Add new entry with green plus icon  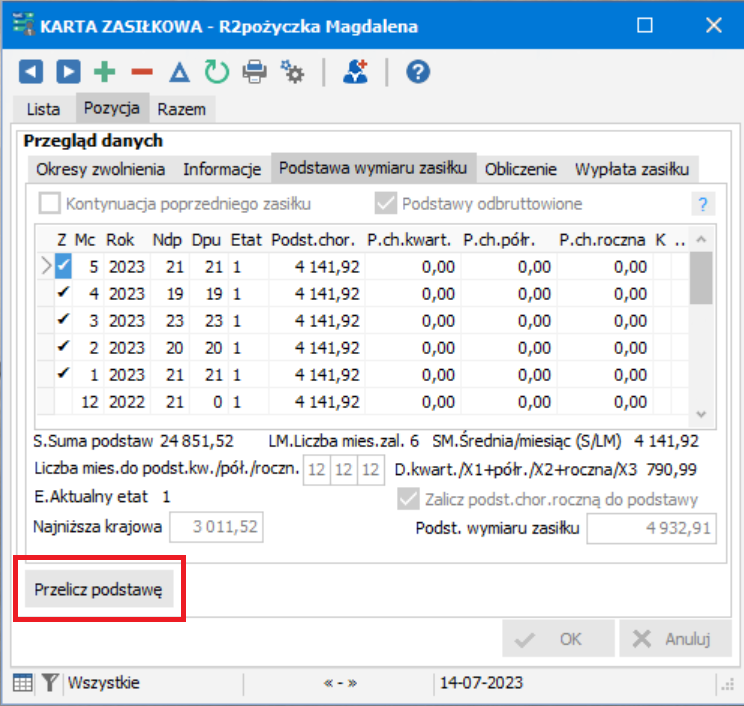tap(105, 72)
